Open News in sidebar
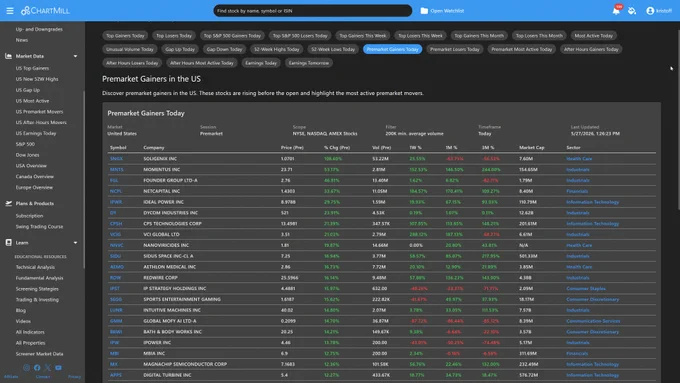Viewport: 680px width, 383px height. pos(22,40)
